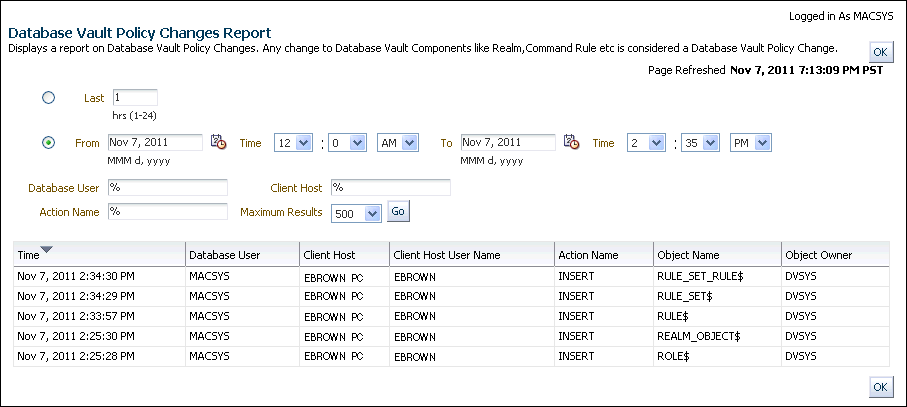The height and width of the screenshot is (407, 907).
Task: Open the To hour dropdown showing 2
Action: coord(646,143)
